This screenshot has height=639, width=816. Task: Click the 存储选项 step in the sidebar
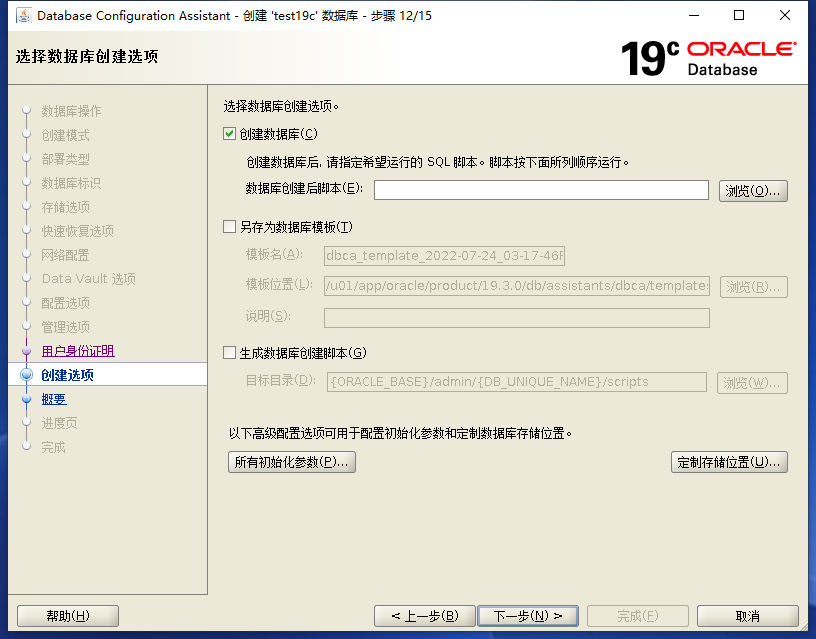(66, 207)
